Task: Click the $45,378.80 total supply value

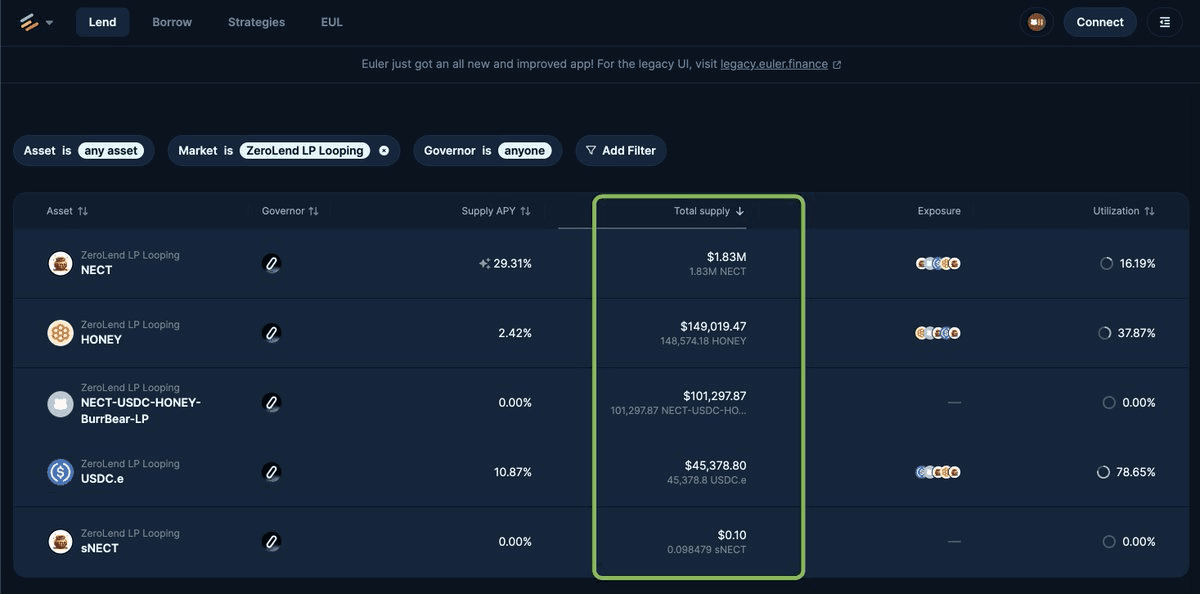Action: point(715,465)
